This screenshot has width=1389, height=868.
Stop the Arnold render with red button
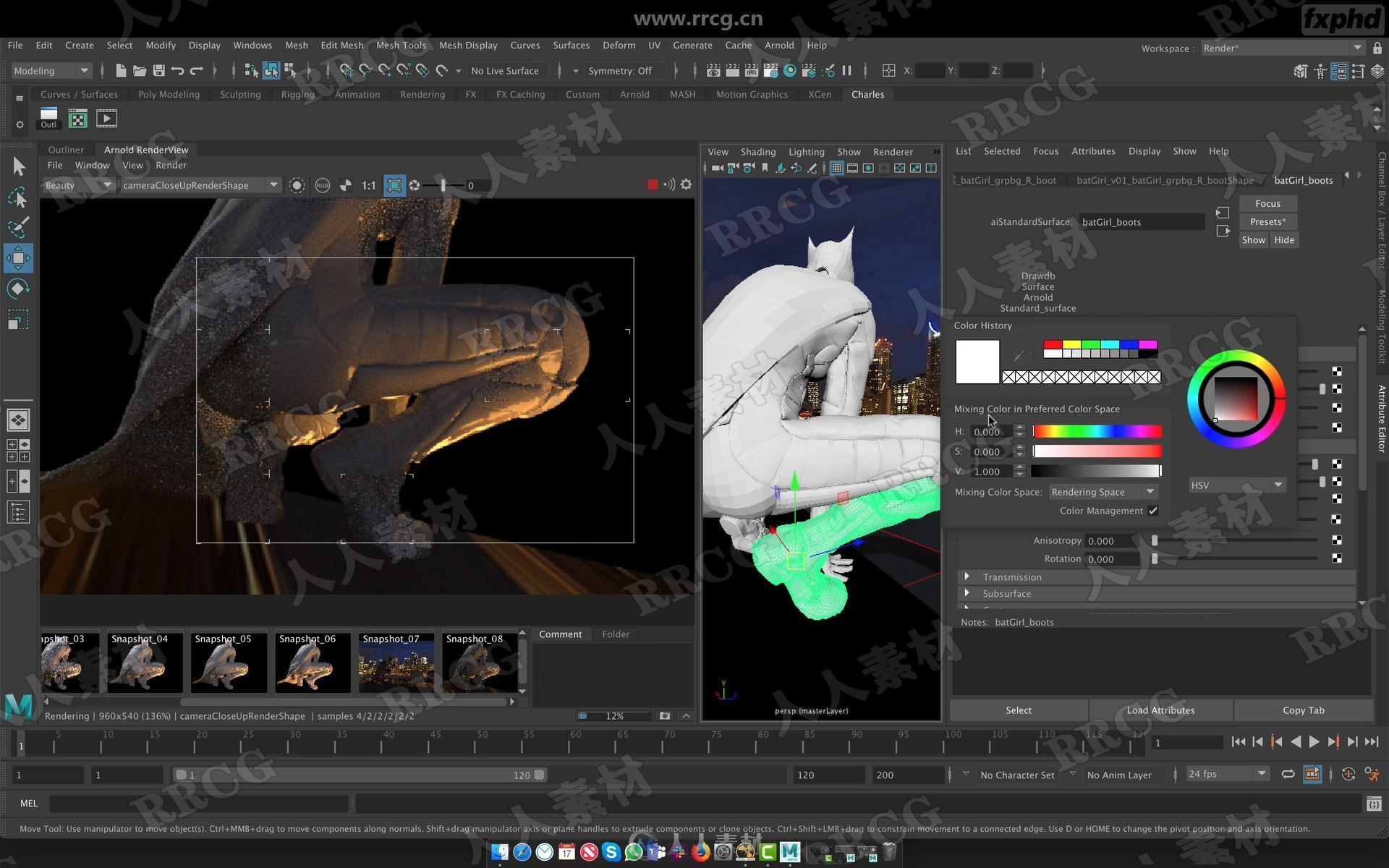(x=653, y=185)
